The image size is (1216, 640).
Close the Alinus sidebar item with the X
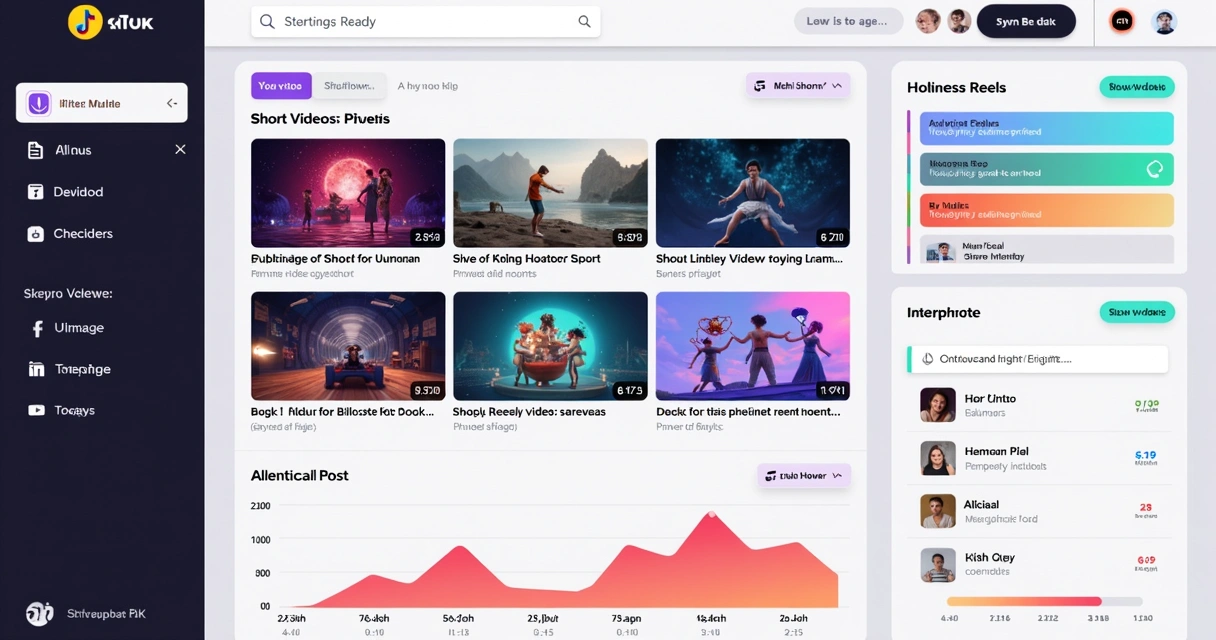pos(180,149)
